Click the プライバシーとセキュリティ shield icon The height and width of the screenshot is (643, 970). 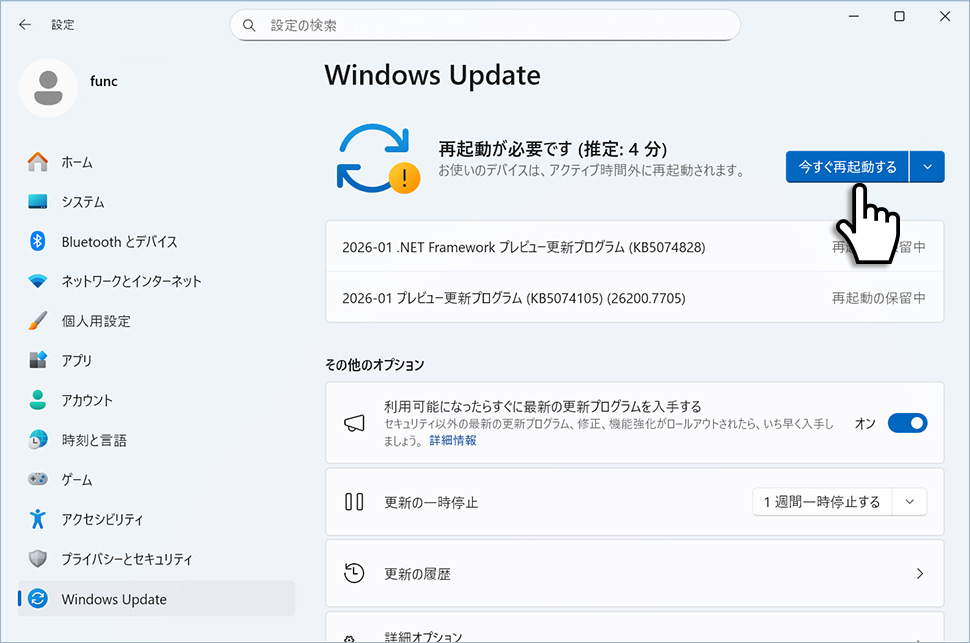pos(38,559)
